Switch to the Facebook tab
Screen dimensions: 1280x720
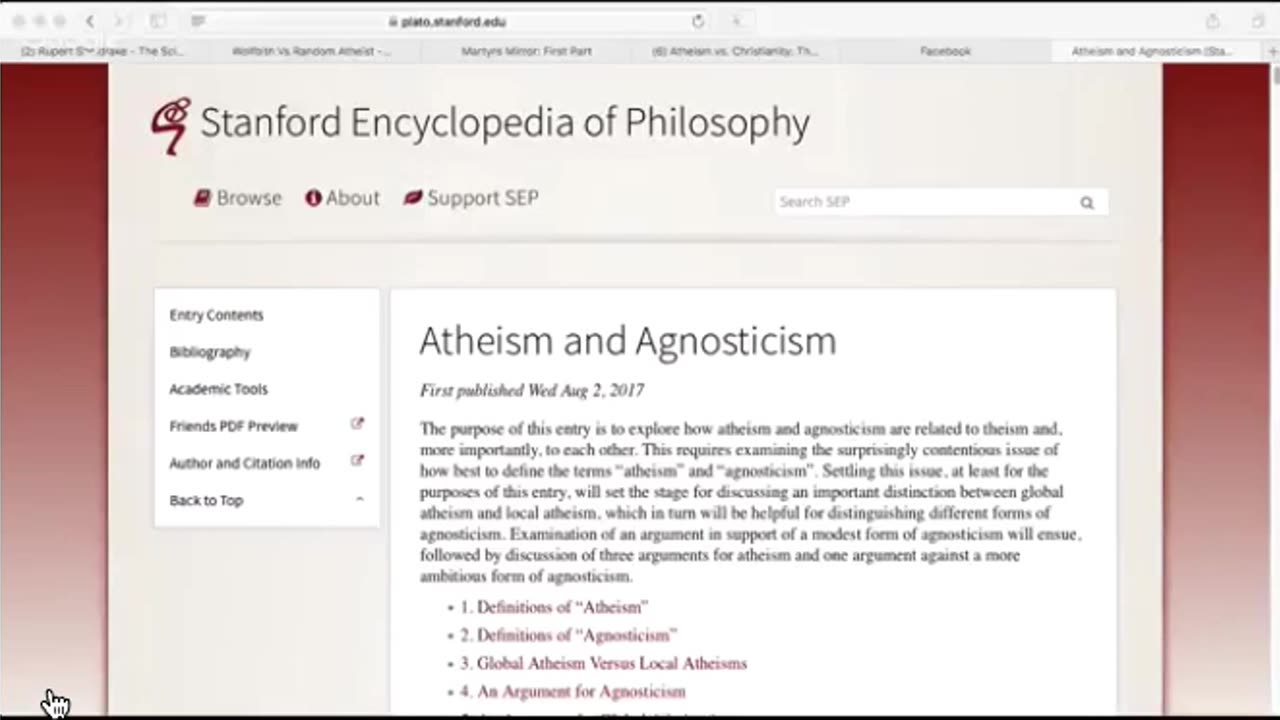coord(945,51)
